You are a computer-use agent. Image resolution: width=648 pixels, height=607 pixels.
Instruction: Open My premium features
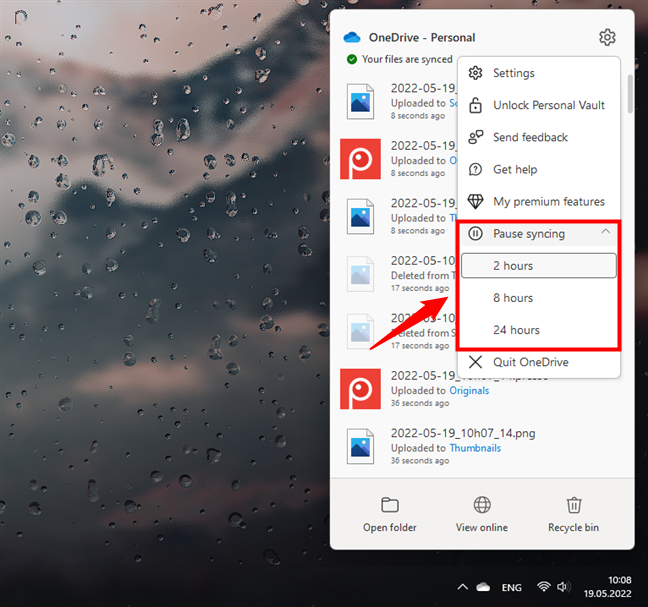click(x=539, y=202)
